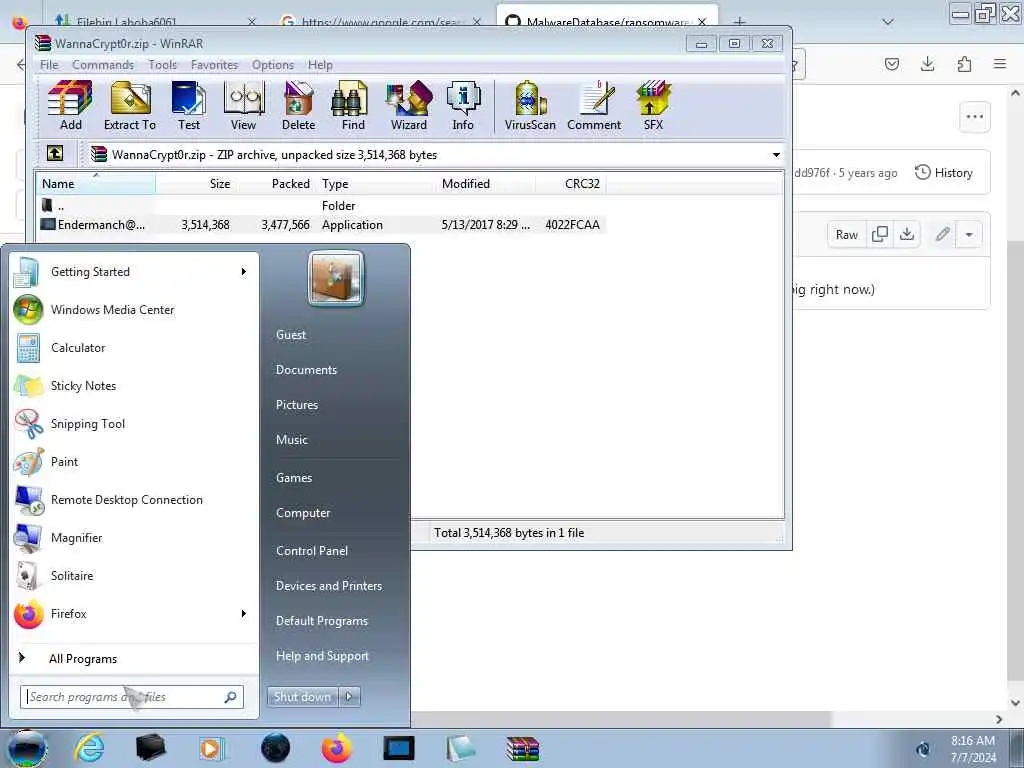Click the pencil edit icon on GitHub
The image size is (1024, 768).
click(942, 234)
